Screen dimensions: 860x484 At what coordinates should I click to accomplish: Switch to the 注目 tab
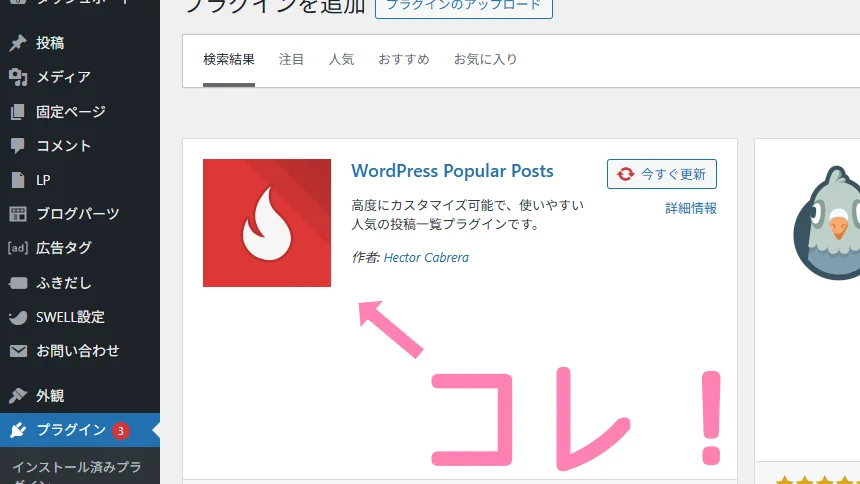(x=291, y=59)
